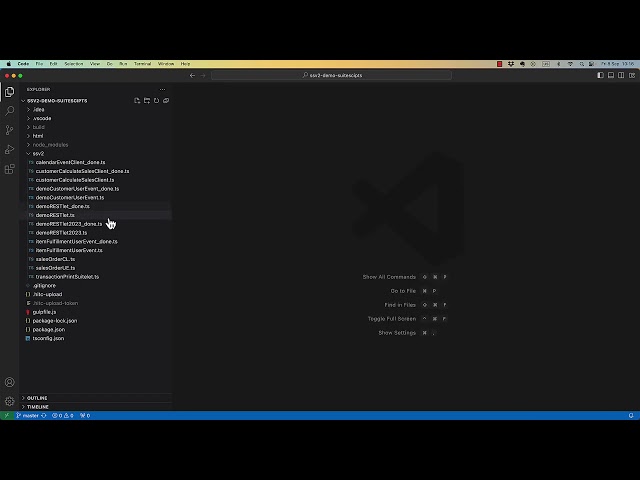Open the Run and Debug view
The width and height of the screenshot is (640, 480).
pyautogui.click(x=9, y=149)
